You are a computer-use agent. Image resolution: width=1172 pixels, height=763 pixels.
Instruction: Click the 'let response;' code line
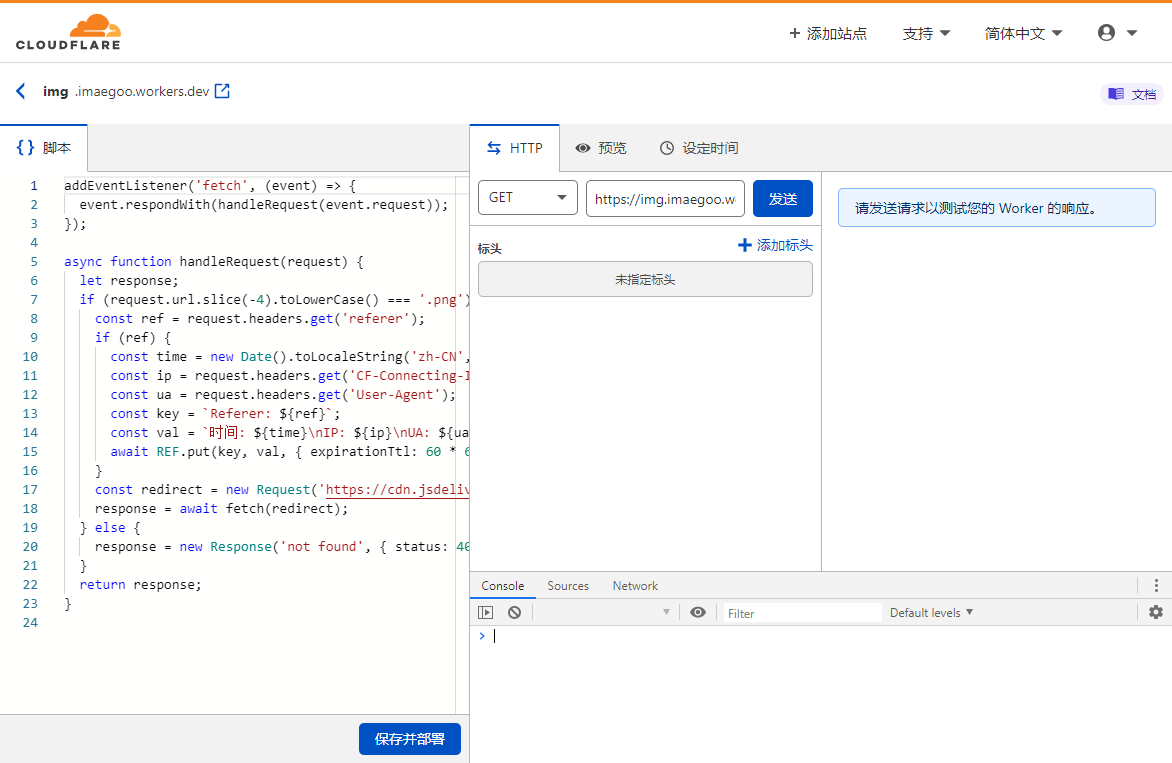coord(129,280)
